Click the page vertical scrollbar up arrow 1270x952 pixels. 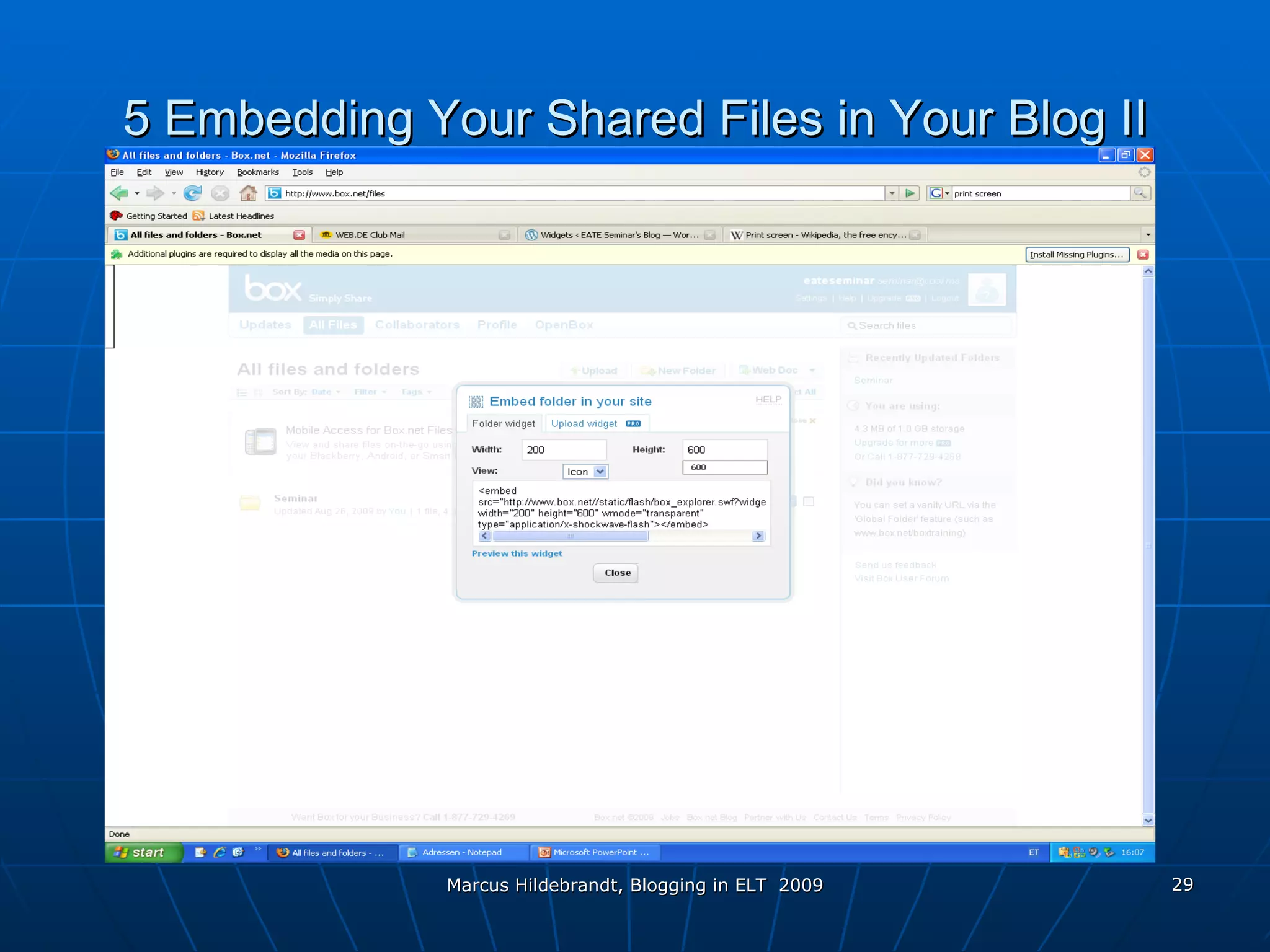coord(1148,271)
